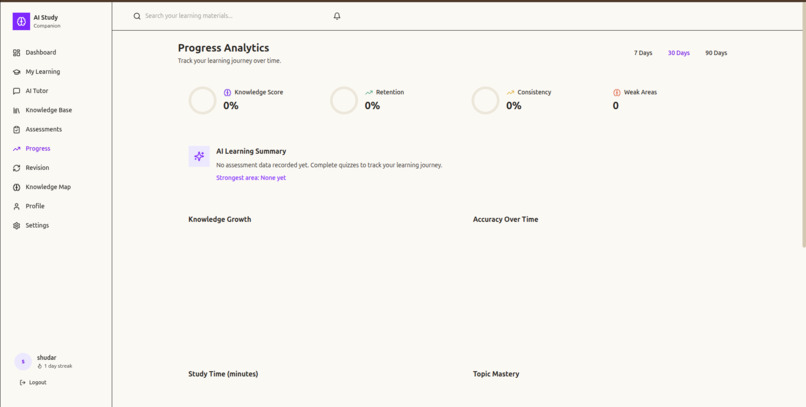The height and width of the screenshot is (407, 806).
Task: Click the Settings gear icon
Action: click(16, 226)
